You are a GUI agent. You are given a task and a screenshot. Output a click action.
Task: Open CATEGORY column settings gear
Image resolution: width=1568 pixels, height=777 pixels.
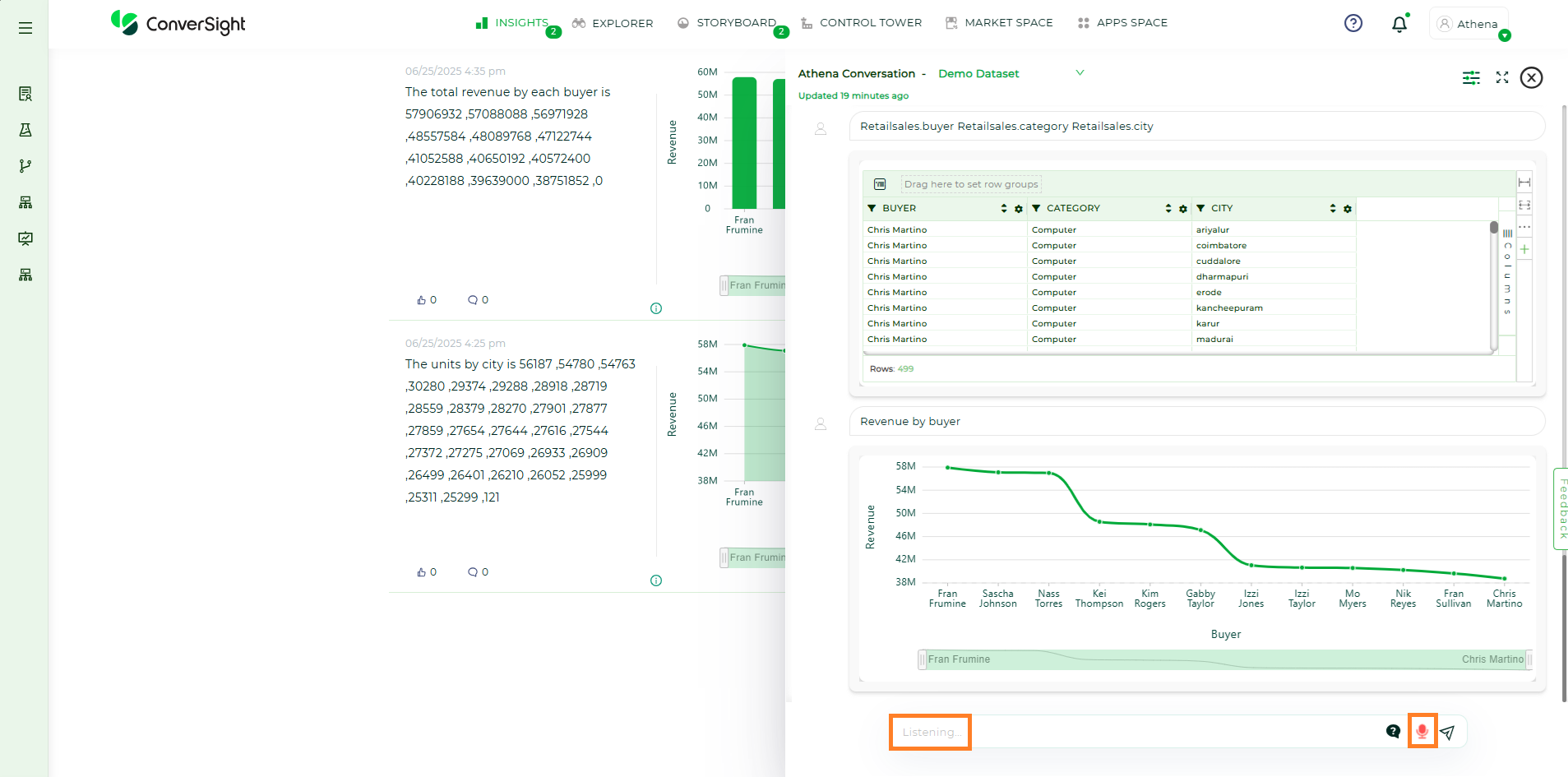click(x=1183, y=209)
